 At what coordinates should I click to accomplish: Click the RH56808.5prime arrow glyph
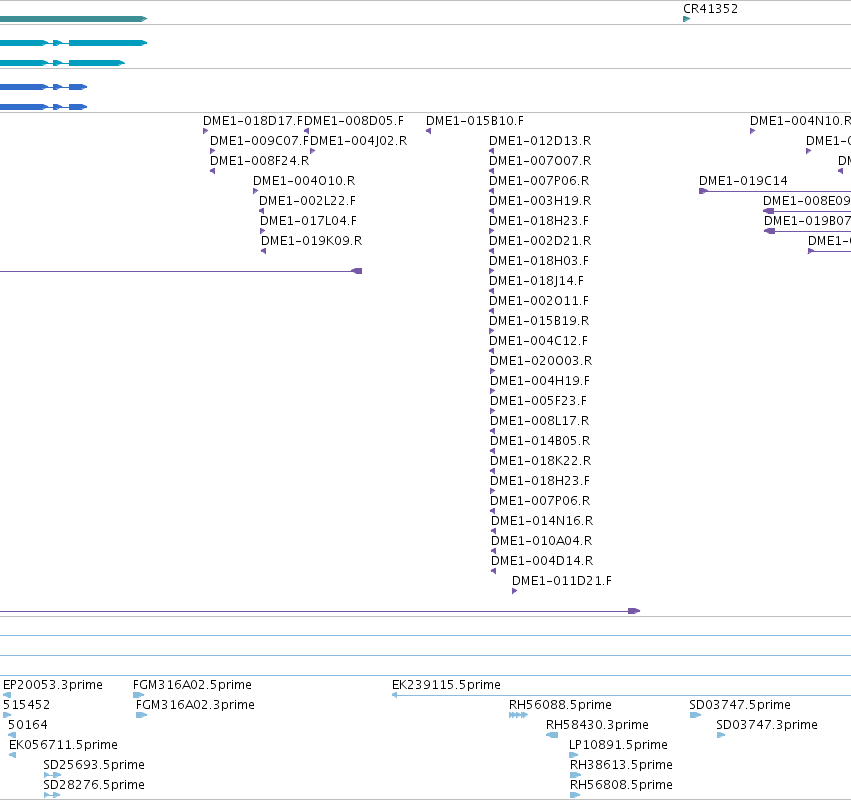click(575, 795)
